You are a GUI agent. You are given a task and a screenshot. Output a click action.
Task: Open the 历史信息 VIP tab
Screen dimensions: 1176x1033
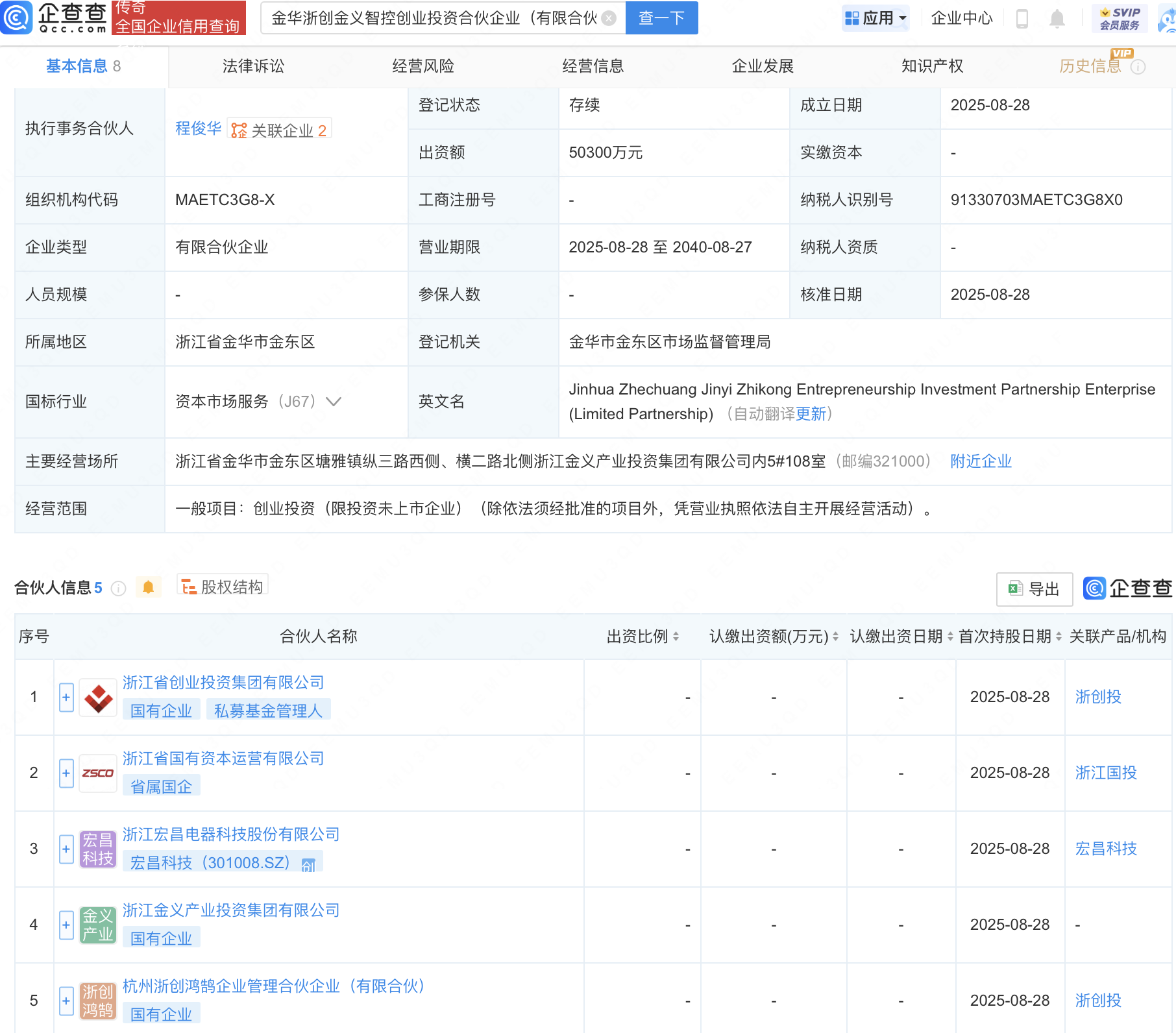coord(1090,66)
